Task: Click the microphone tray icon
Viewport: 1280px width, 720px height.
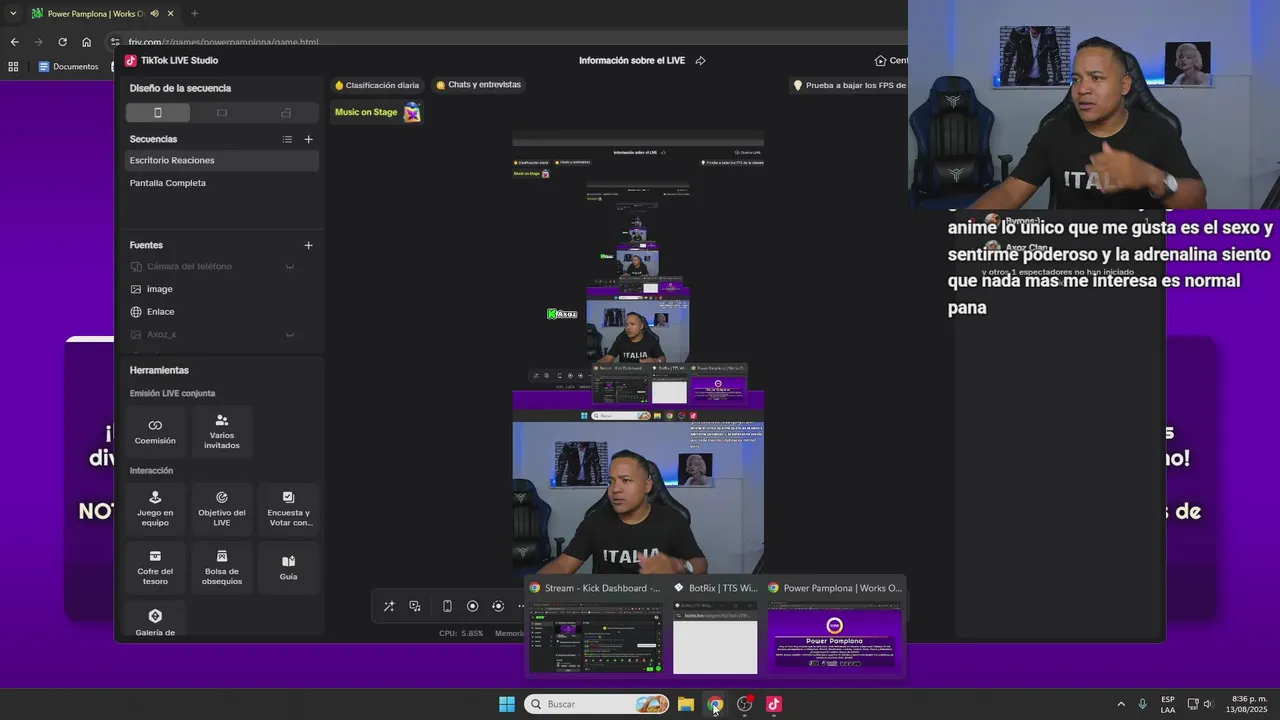Action: 1143,704
